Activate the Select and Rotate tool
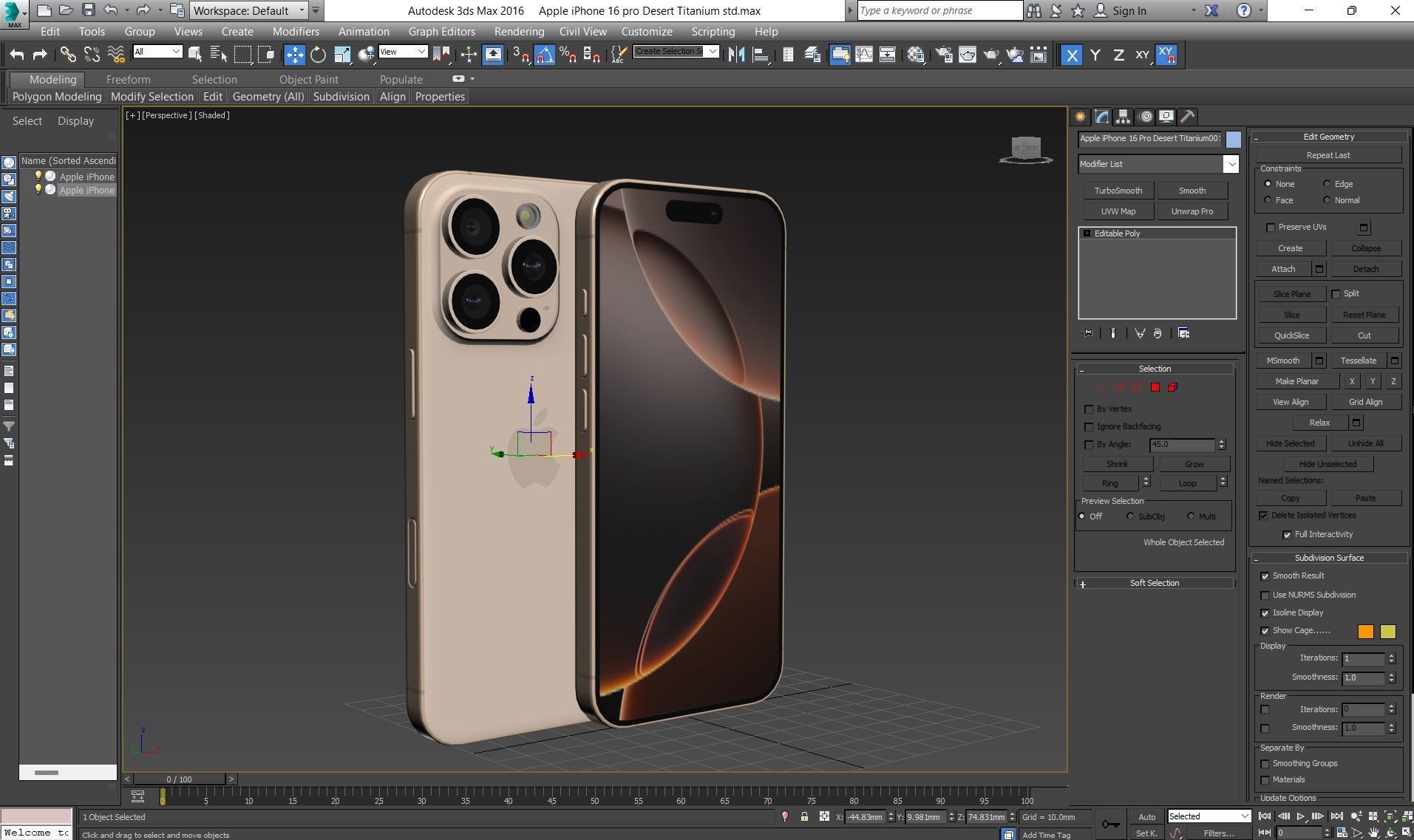This screenshot has width=1414, height=840. [x=318, y=55]
